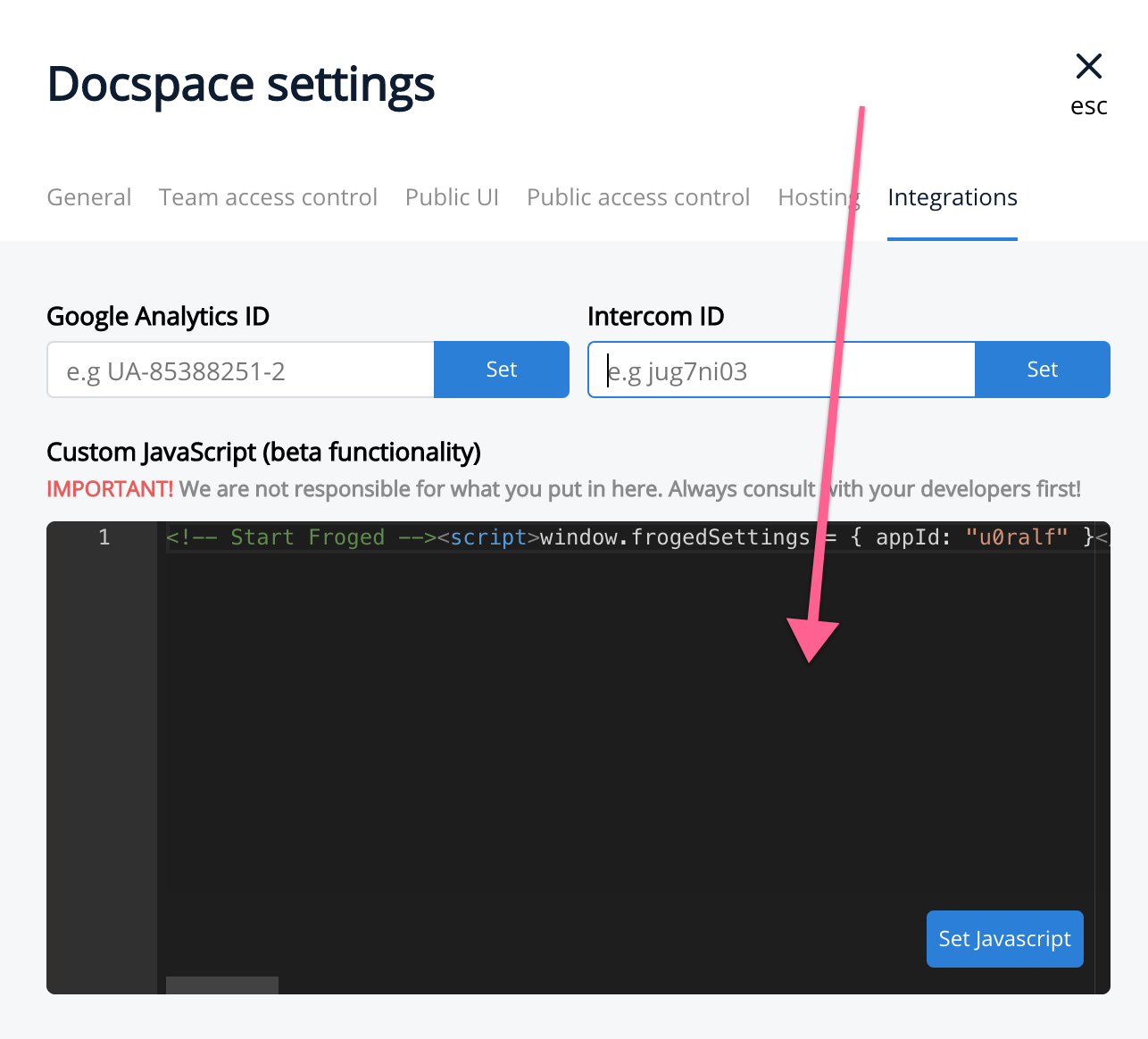Click the Set Javascript button

tap(1005, 939)
